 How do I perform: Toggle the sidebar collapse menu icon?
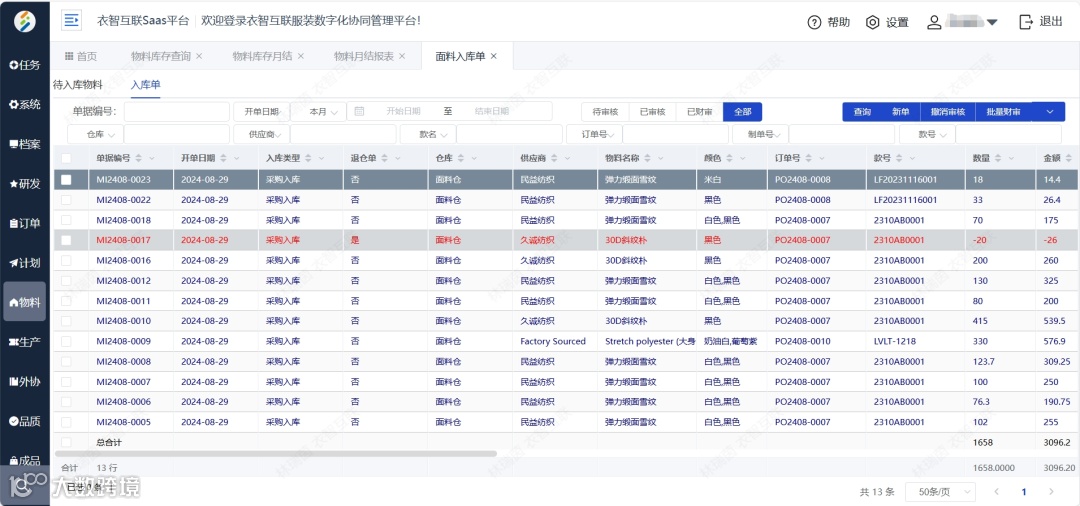72,21
